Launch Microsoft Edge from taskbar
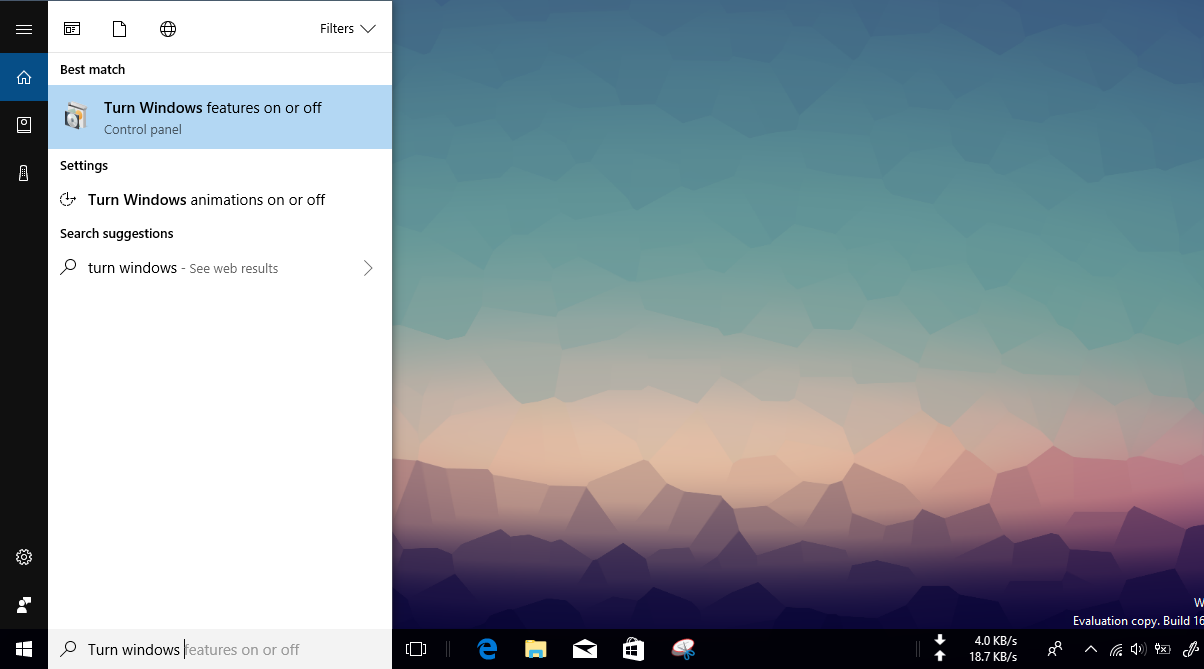Screen dimensions: 1204x669 click(487, 649)
